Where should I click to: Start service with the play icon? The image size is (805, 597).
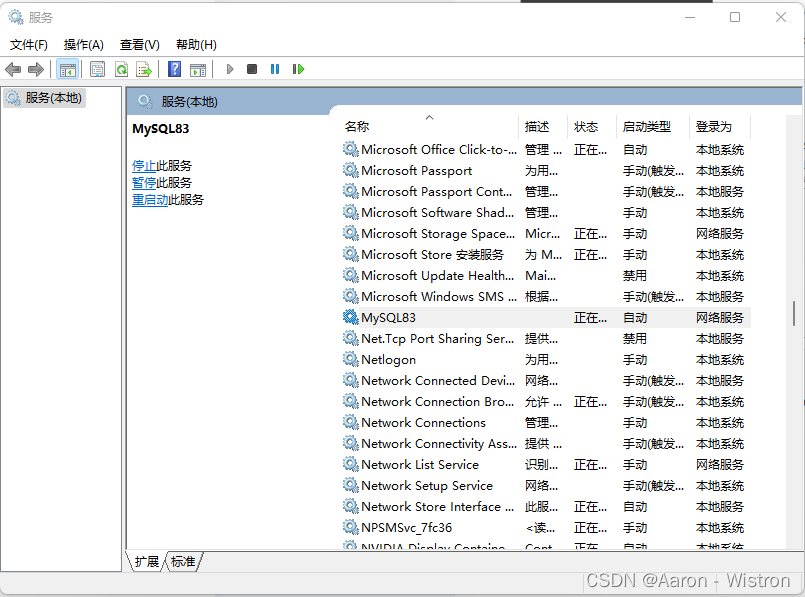230,69
